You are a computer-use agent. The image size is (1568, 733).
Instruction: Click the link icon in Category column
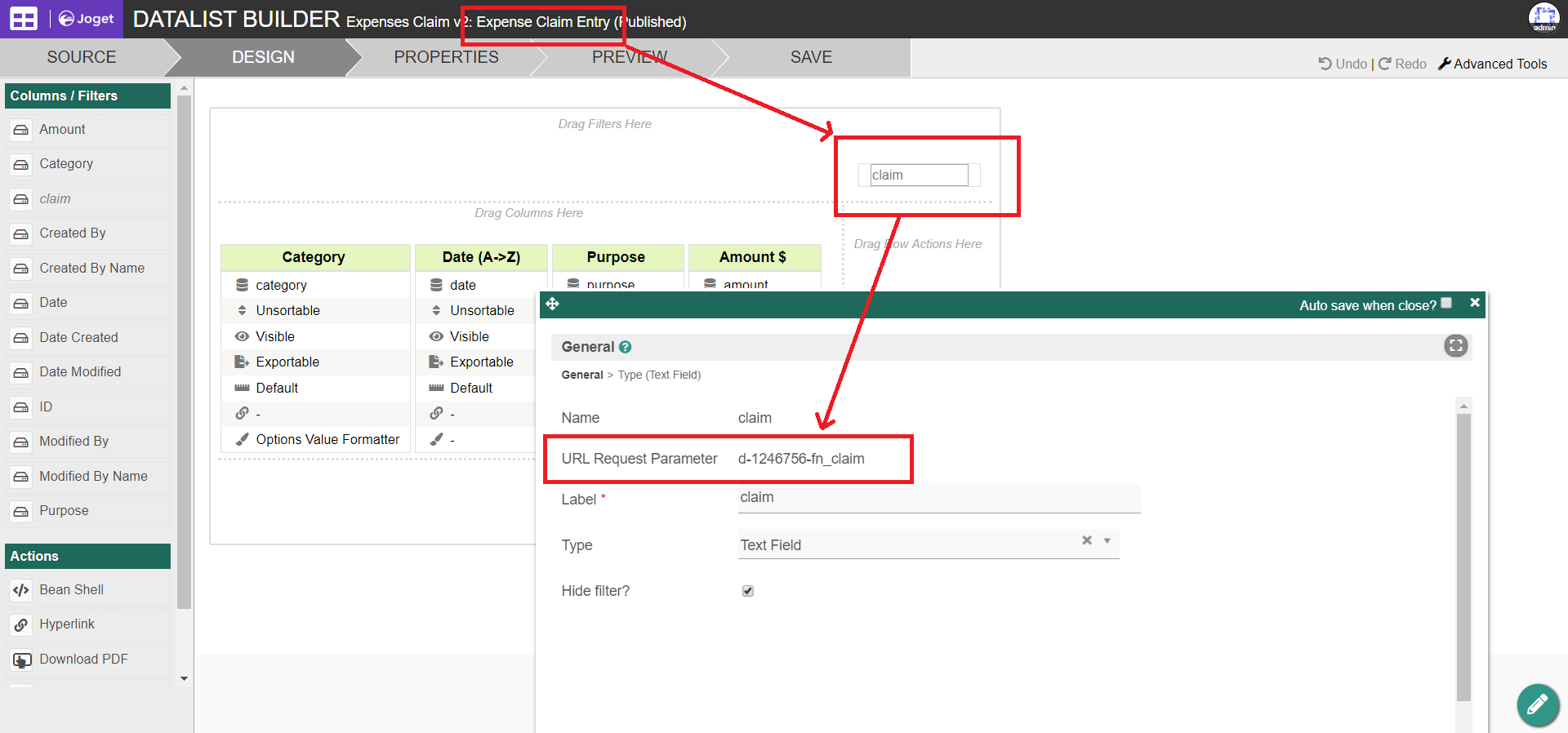point(242,413)
